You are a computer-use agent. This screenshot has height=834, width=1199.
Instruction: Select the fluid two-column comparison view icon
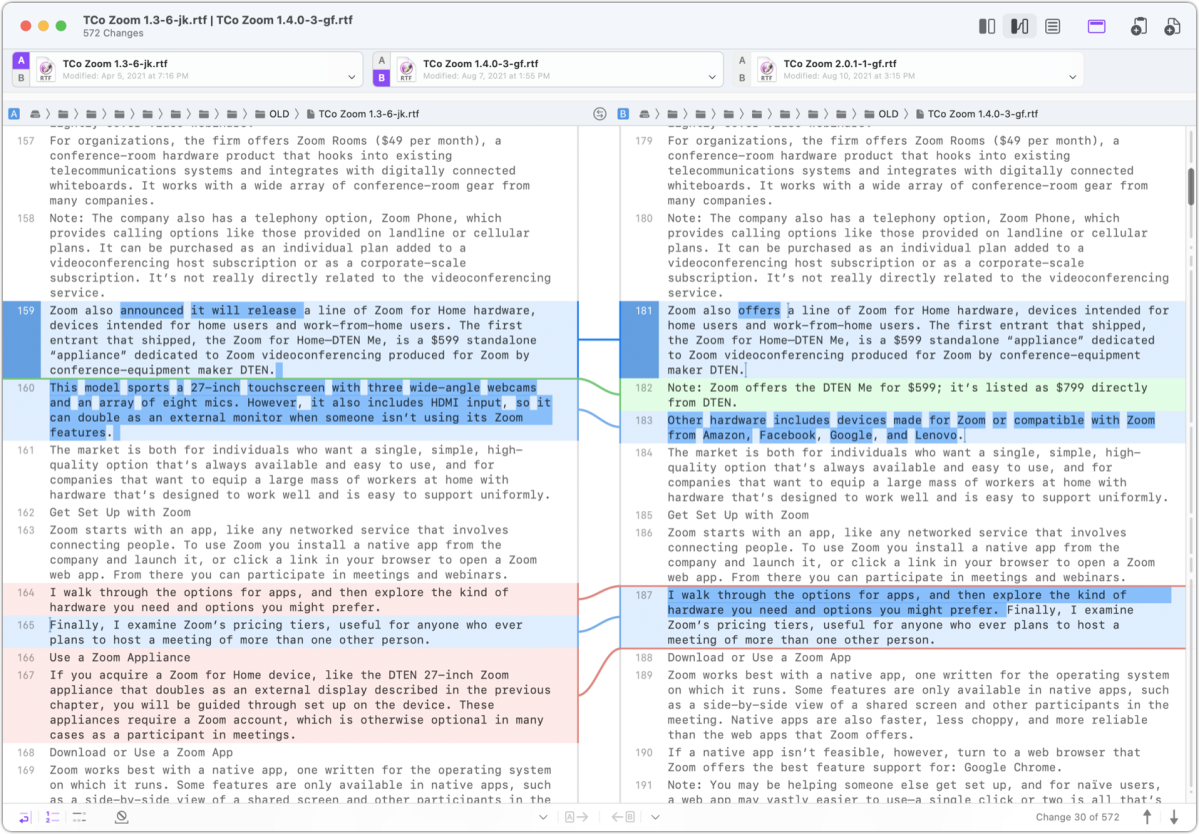(x=1019, y=27)
